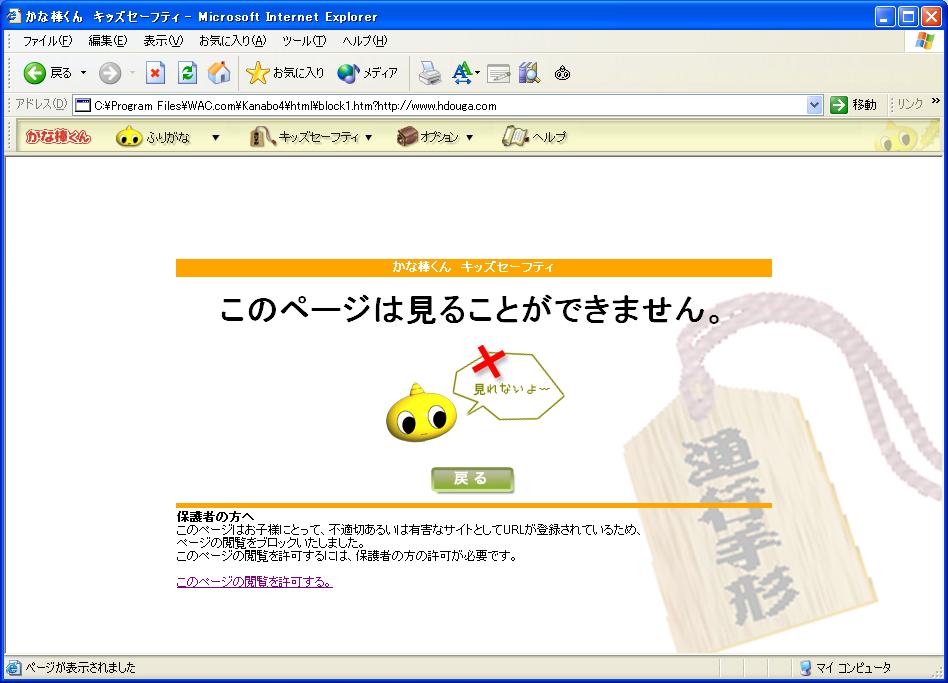Open the ヘルプ book icon
The height and width of the screenshot is (683, 948).
coord(515,137)
